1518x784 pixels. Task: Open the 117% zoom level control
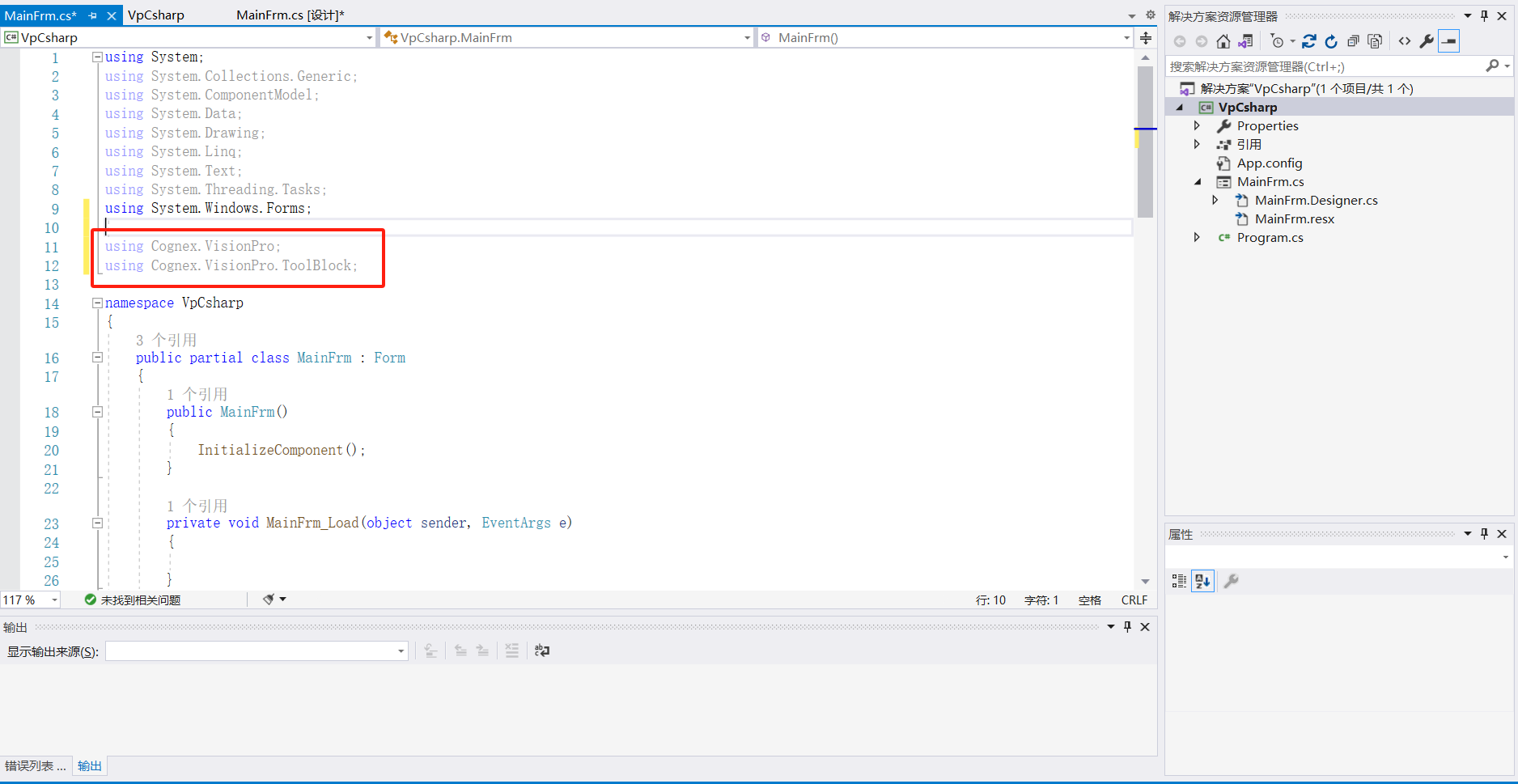30,600
